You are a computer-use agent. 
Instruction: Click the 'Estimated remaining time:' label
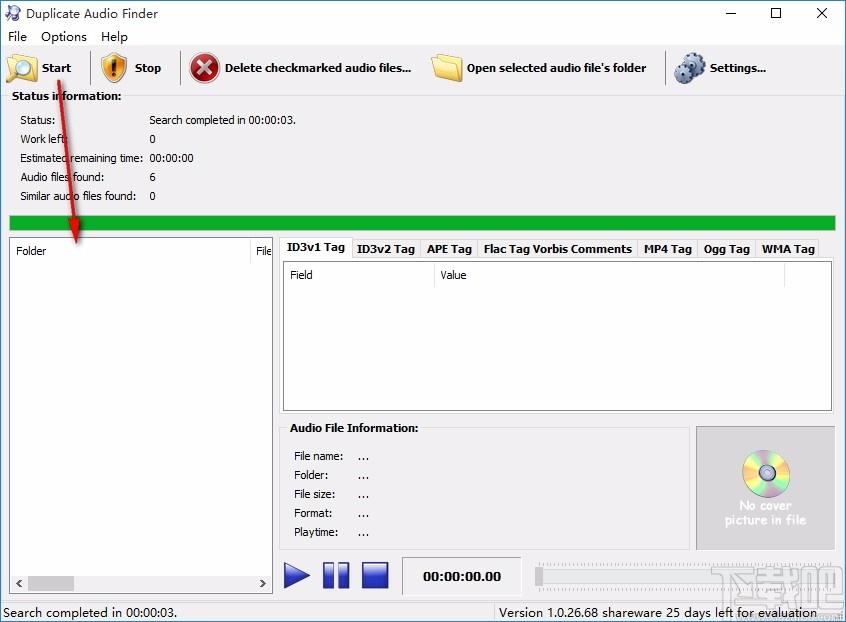(81, 158)
